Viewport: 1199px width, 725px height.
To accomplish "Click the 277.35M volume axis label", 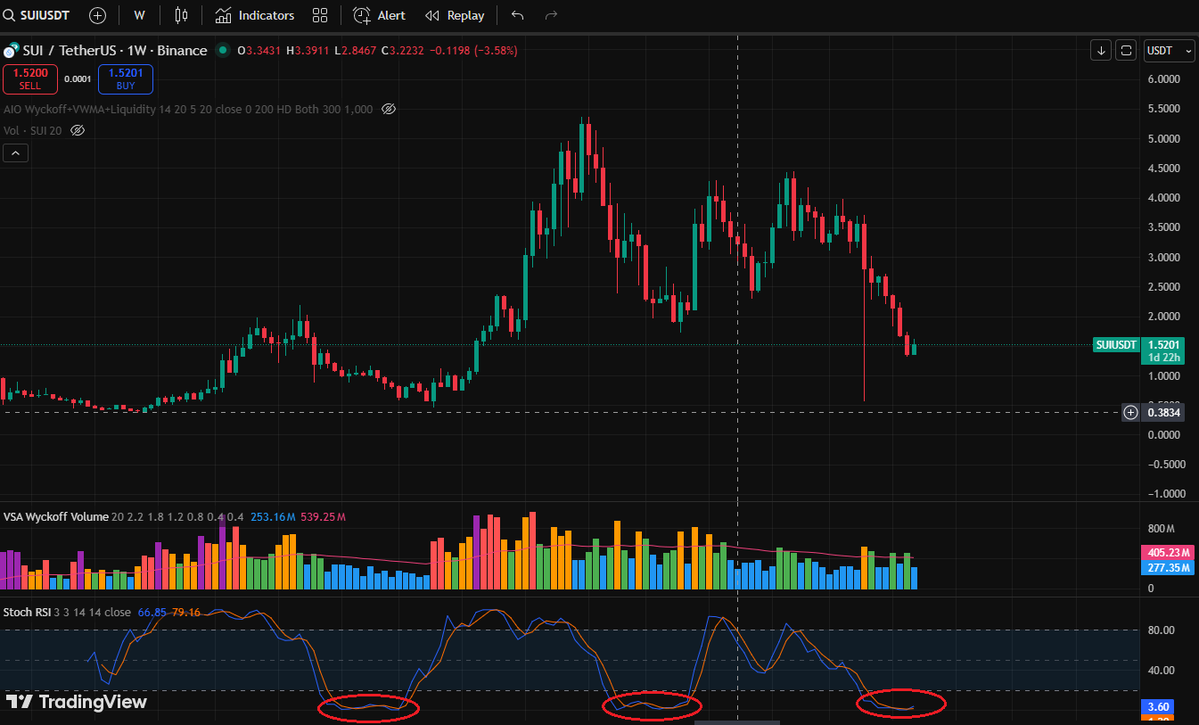I will pos(1168,567).
